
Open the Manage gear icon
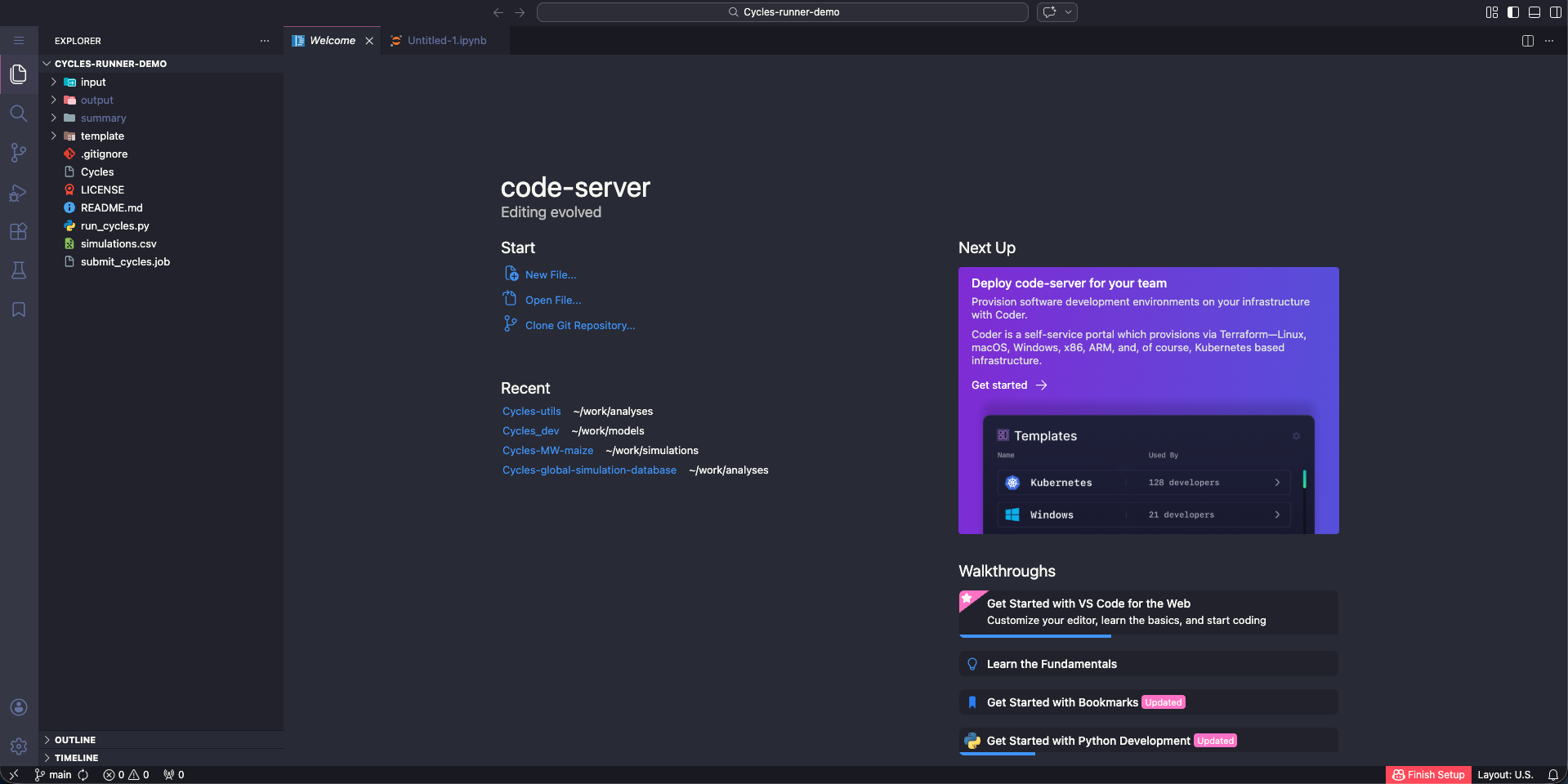pyautogui.click(x=19, y=746)
